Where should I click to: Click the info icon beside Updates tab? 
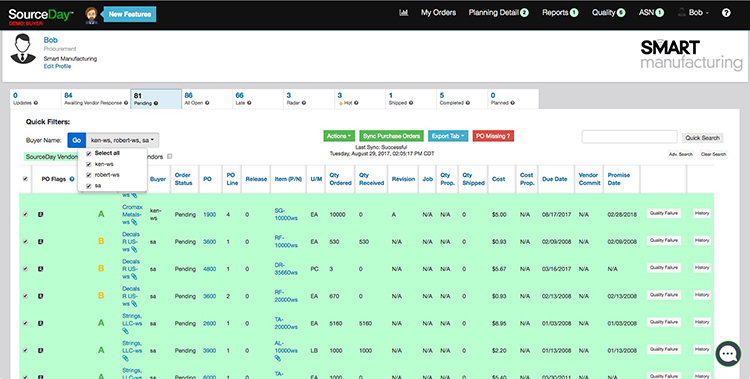click(36, 103)
